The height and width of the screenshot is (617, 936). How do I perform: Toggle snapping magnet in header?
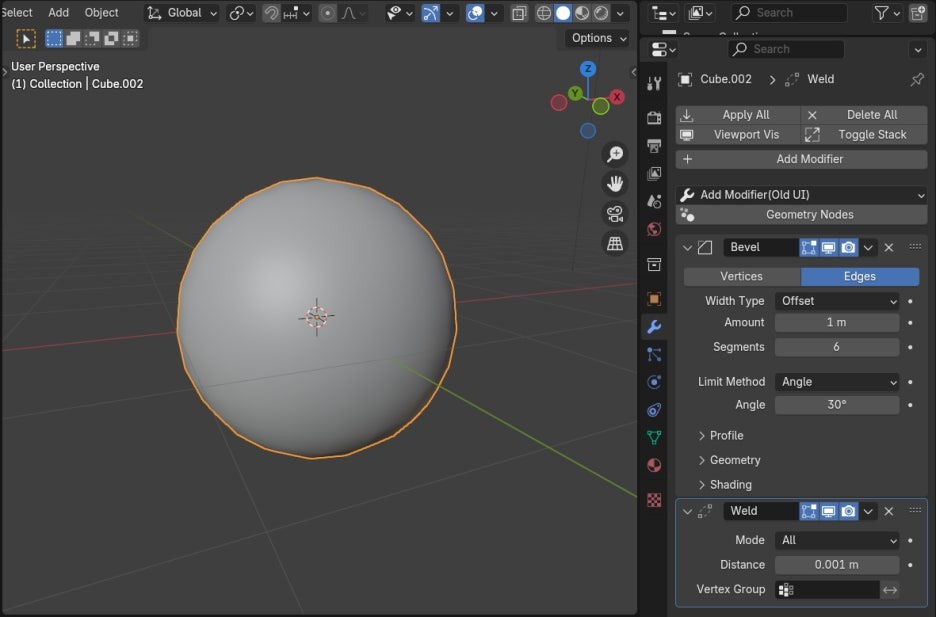(x=271, y=13)
